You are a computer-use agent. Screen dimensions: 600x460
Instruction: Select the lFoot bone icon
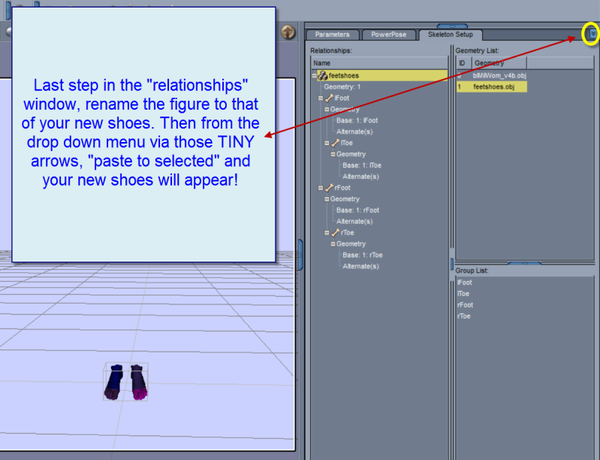[x=329, y=98]
